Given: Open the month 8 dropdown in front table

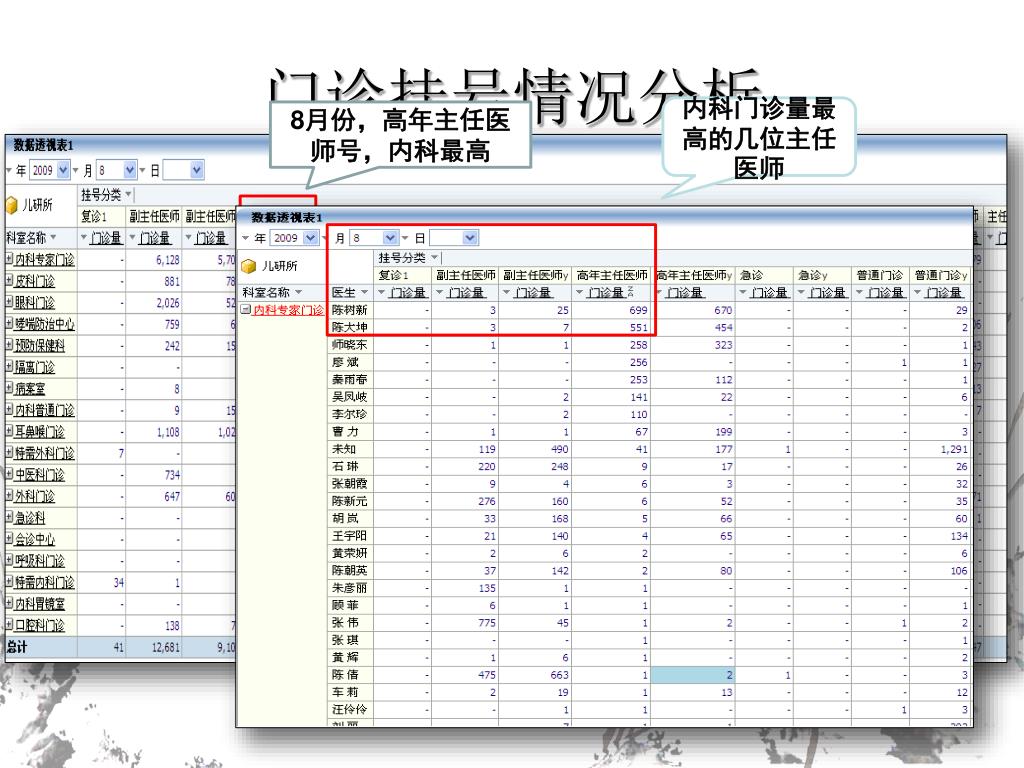Looking at the screenshot, I should coord(390,238).
